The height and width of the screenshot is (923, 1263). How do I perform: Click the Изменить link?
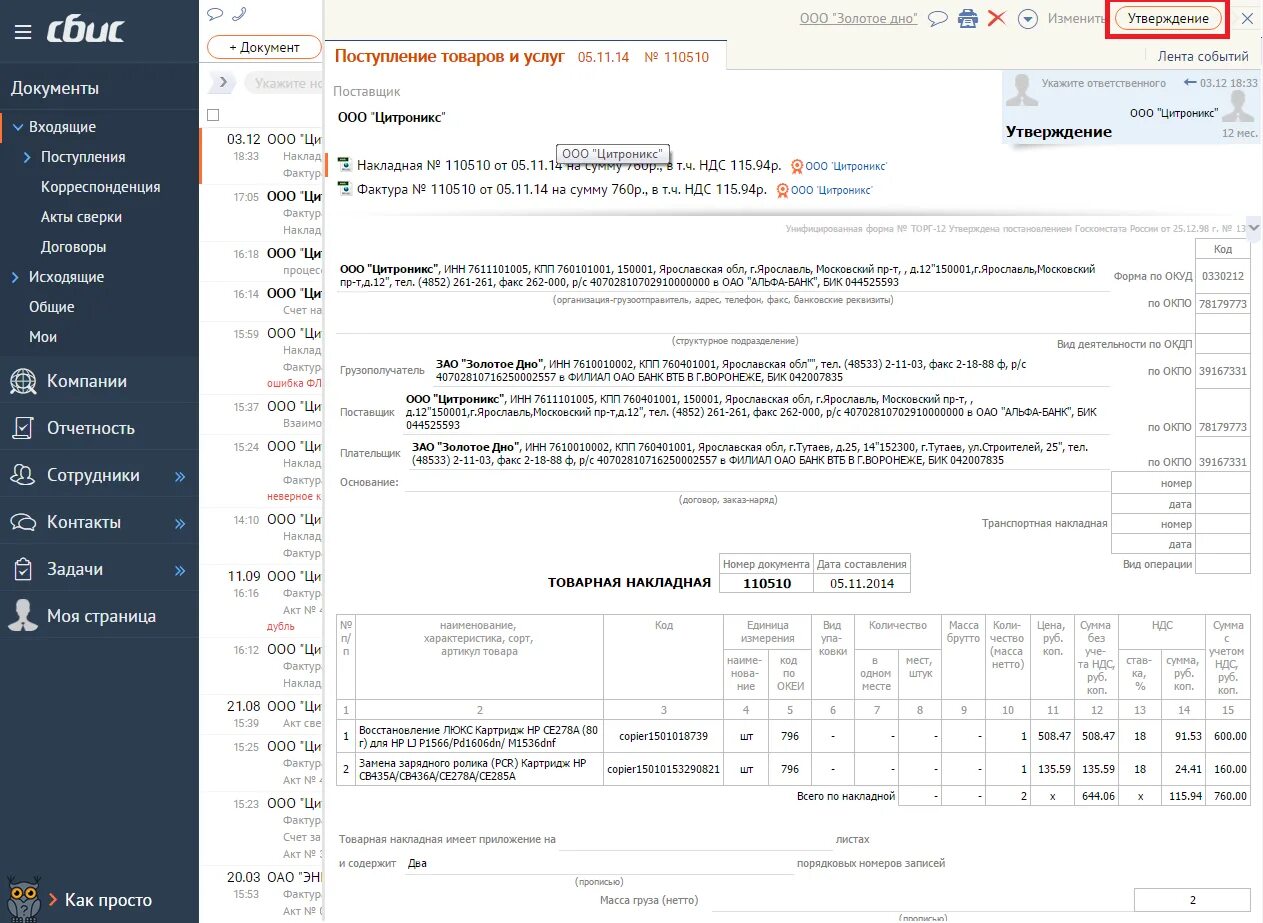1075,19
